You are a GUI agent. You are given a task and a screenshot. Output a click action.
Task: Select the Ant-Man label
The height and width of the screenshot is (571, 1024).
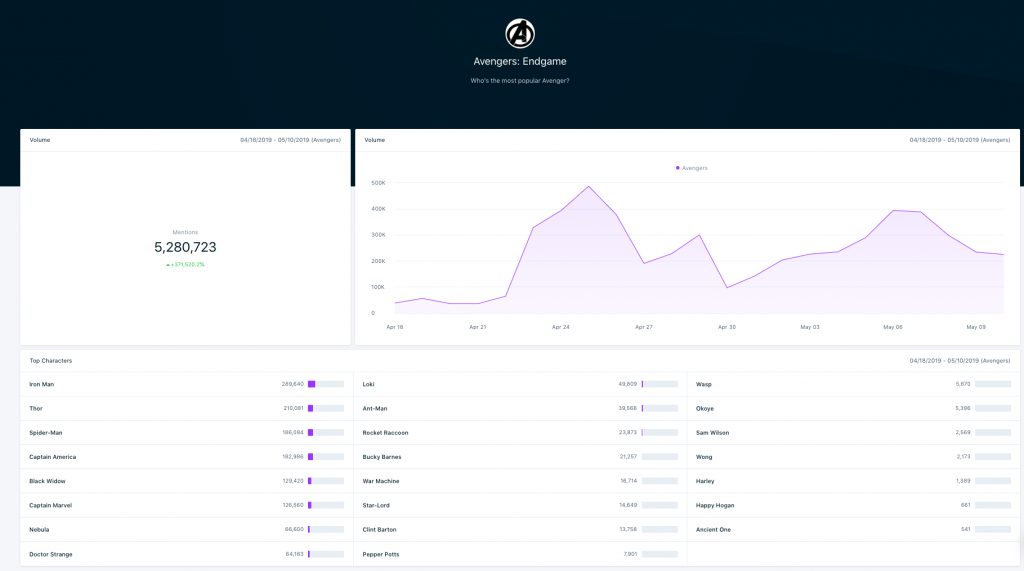375,408
